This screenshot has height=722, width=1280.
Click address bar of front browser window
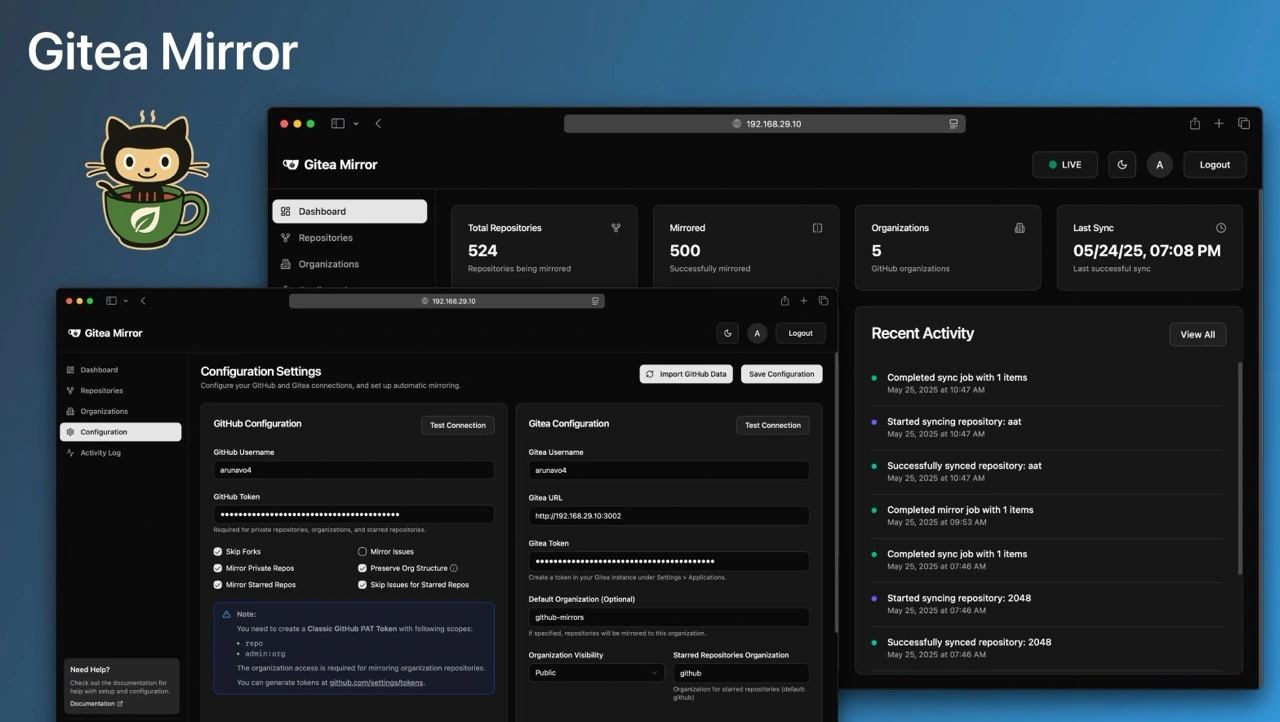pos(447,301)
